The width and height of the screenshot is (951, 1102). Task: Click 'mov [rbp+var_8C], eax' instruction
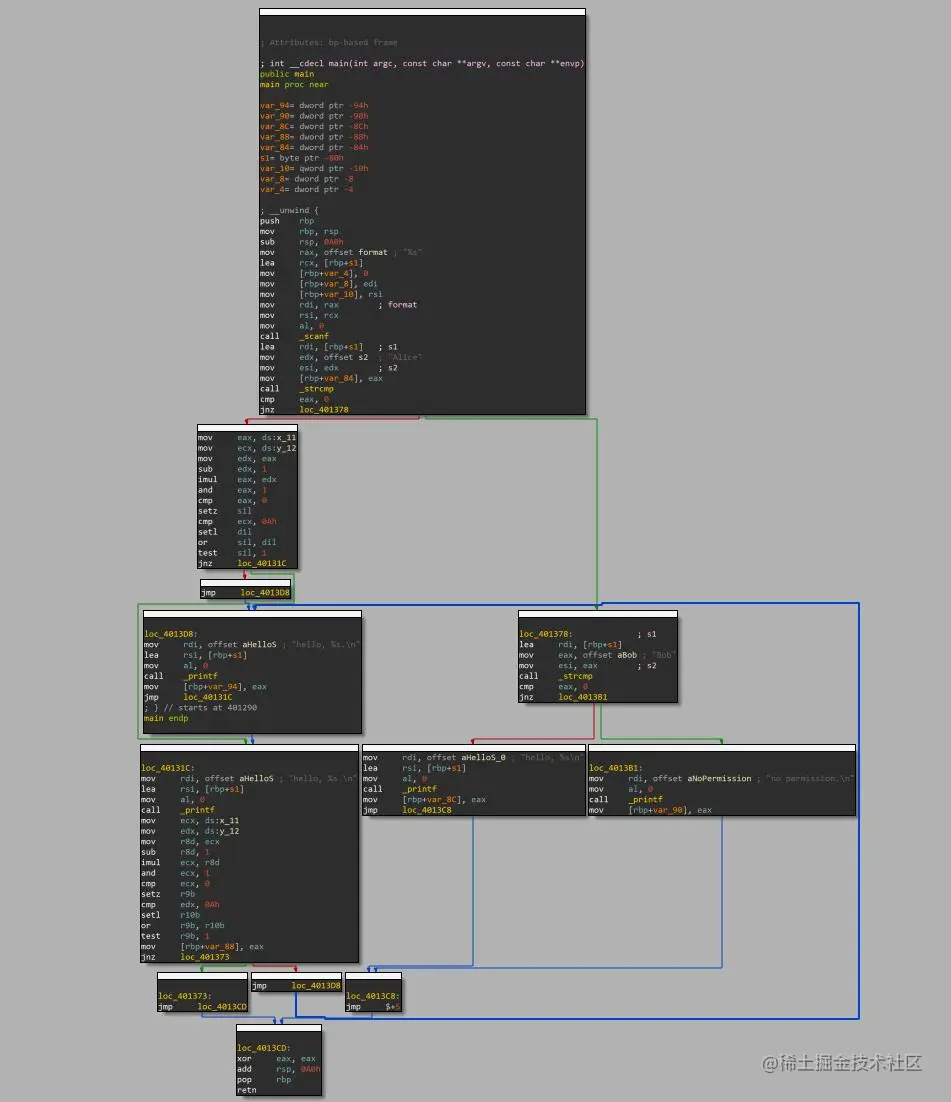point(425,800)
